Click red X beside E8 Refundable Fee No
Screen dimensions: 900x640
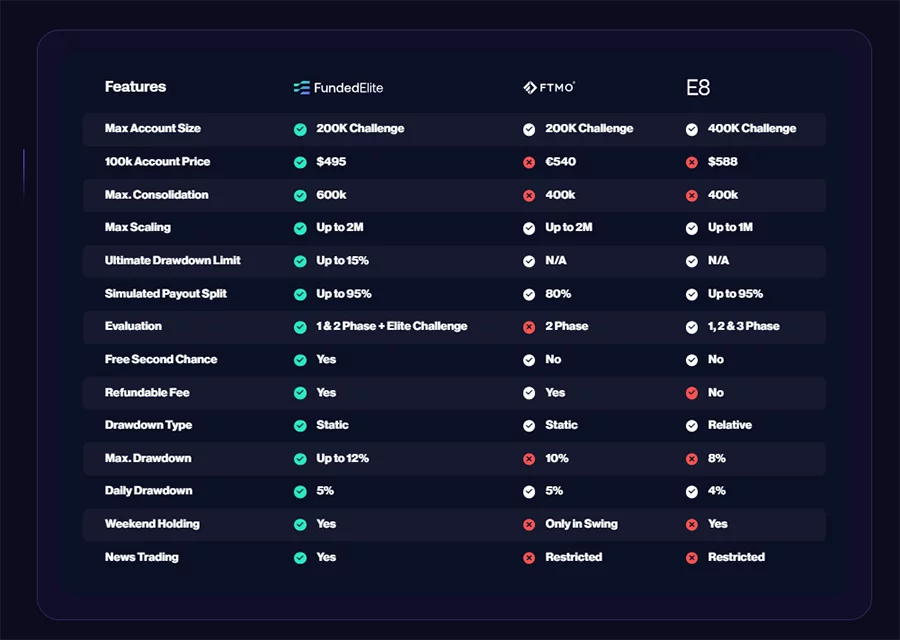tap(692, 393)
